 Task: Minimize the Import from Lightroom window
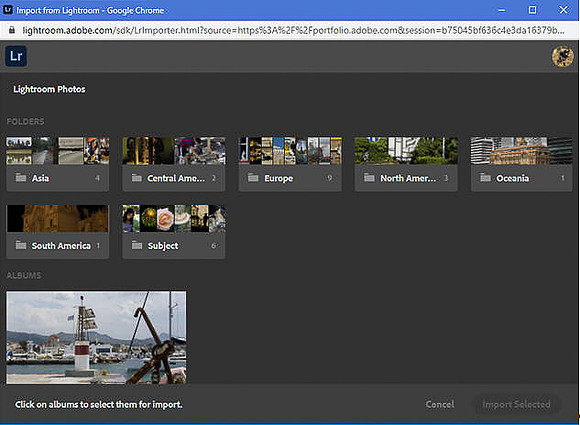[501, 10]
